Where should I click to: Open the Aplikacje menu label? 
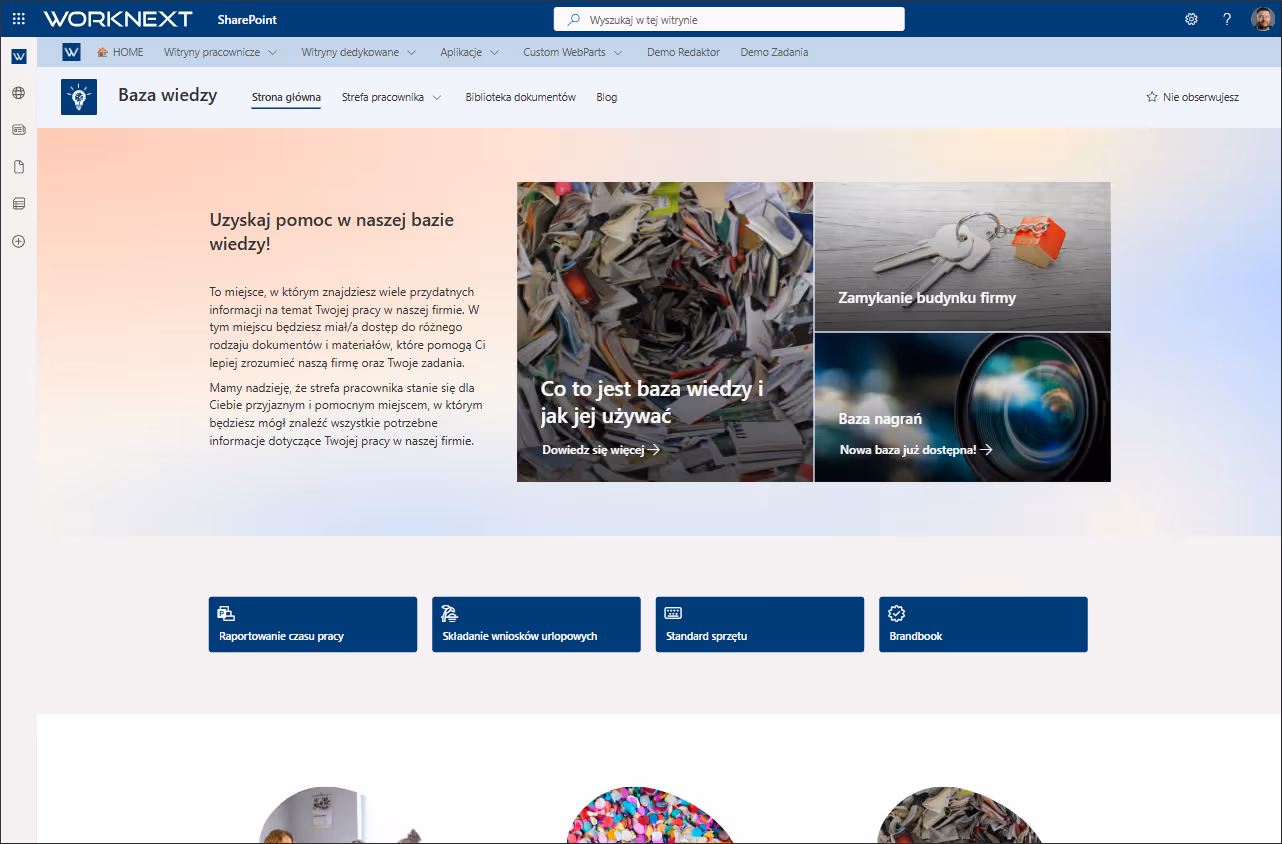[461, 52]
